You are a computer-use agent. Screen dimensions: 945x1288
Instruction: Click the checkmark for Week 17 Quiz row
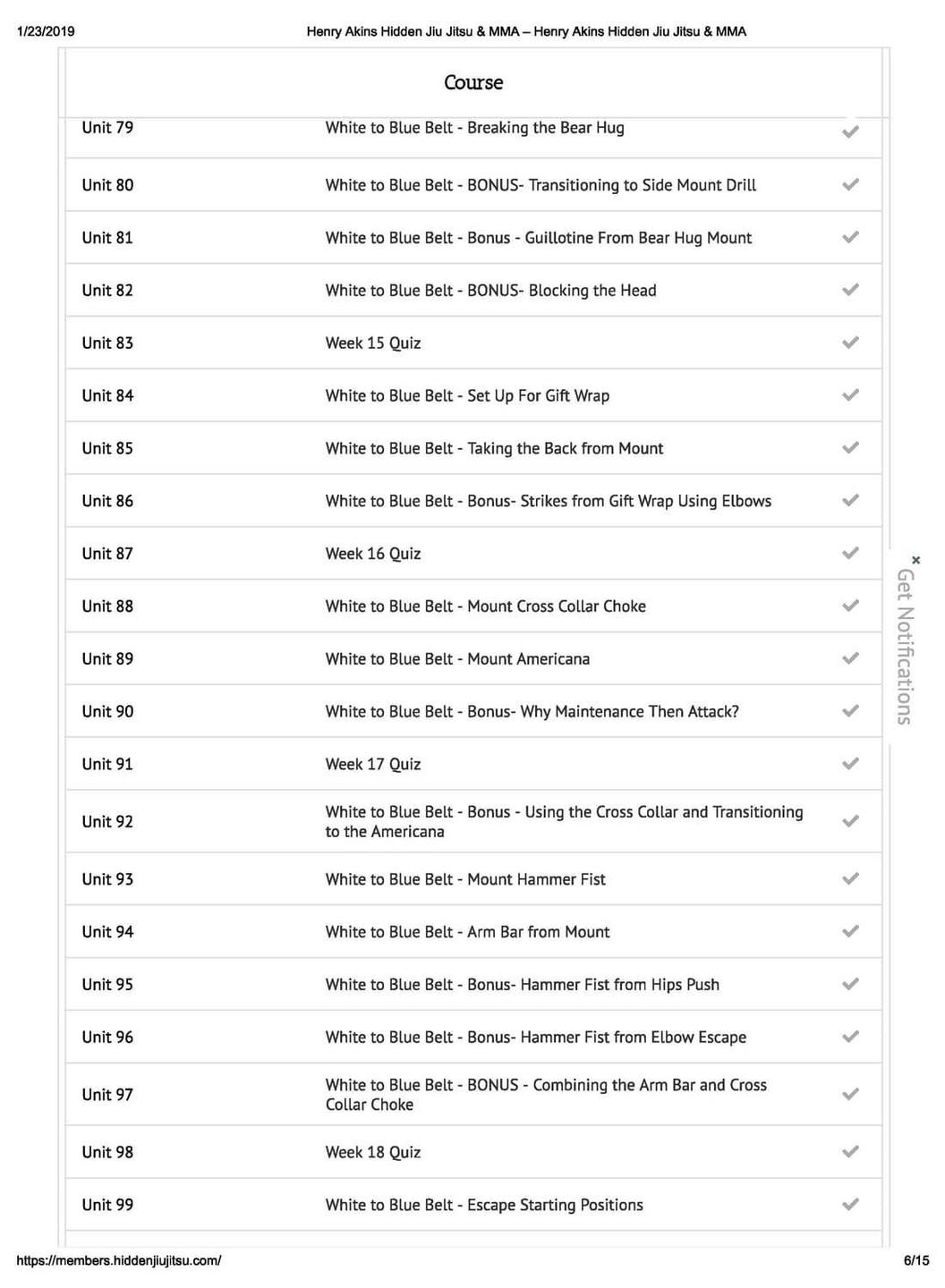click(x=850, y=764)
